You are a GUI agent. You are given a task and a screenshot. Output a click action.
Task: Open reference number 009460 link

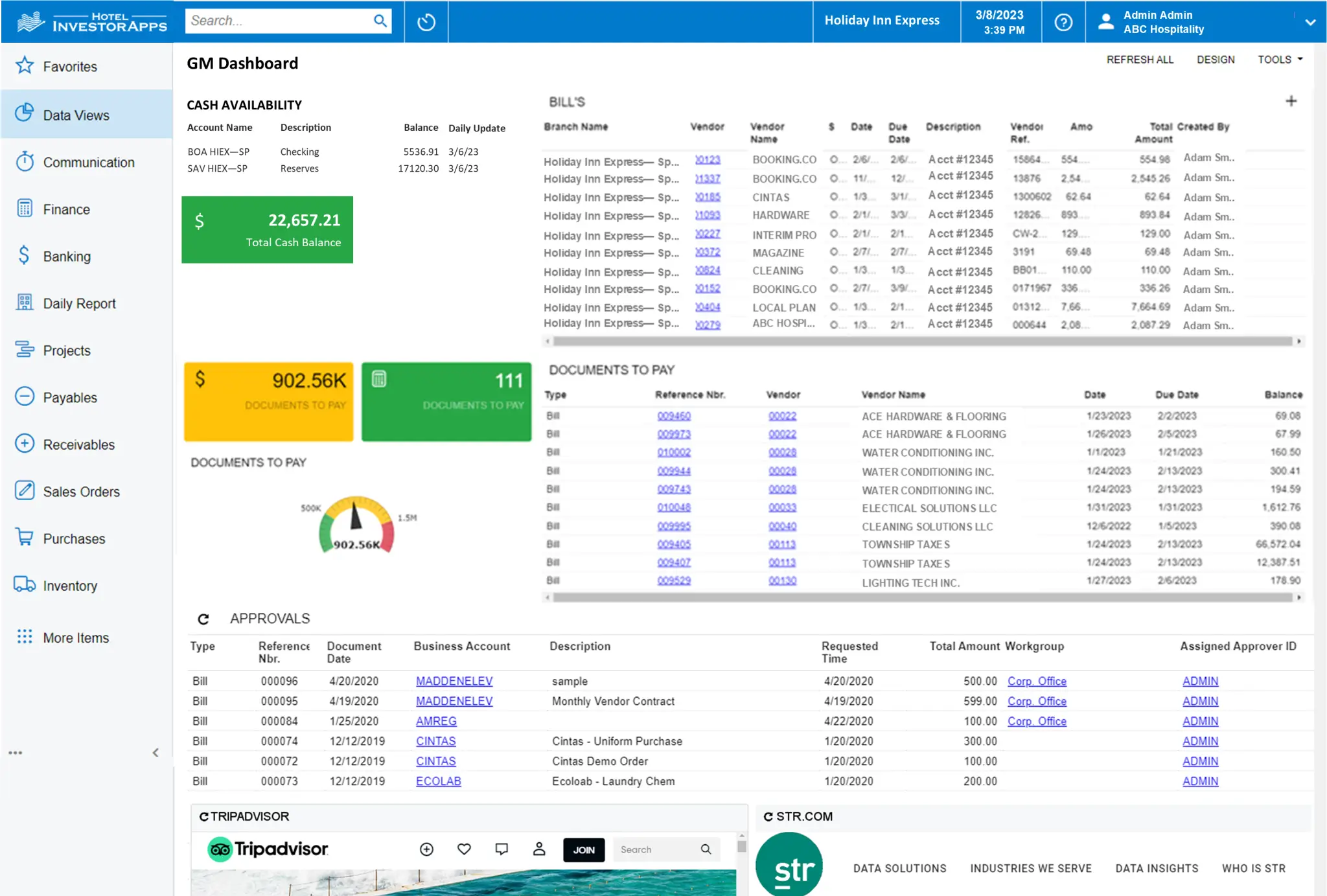click(674, 416)
